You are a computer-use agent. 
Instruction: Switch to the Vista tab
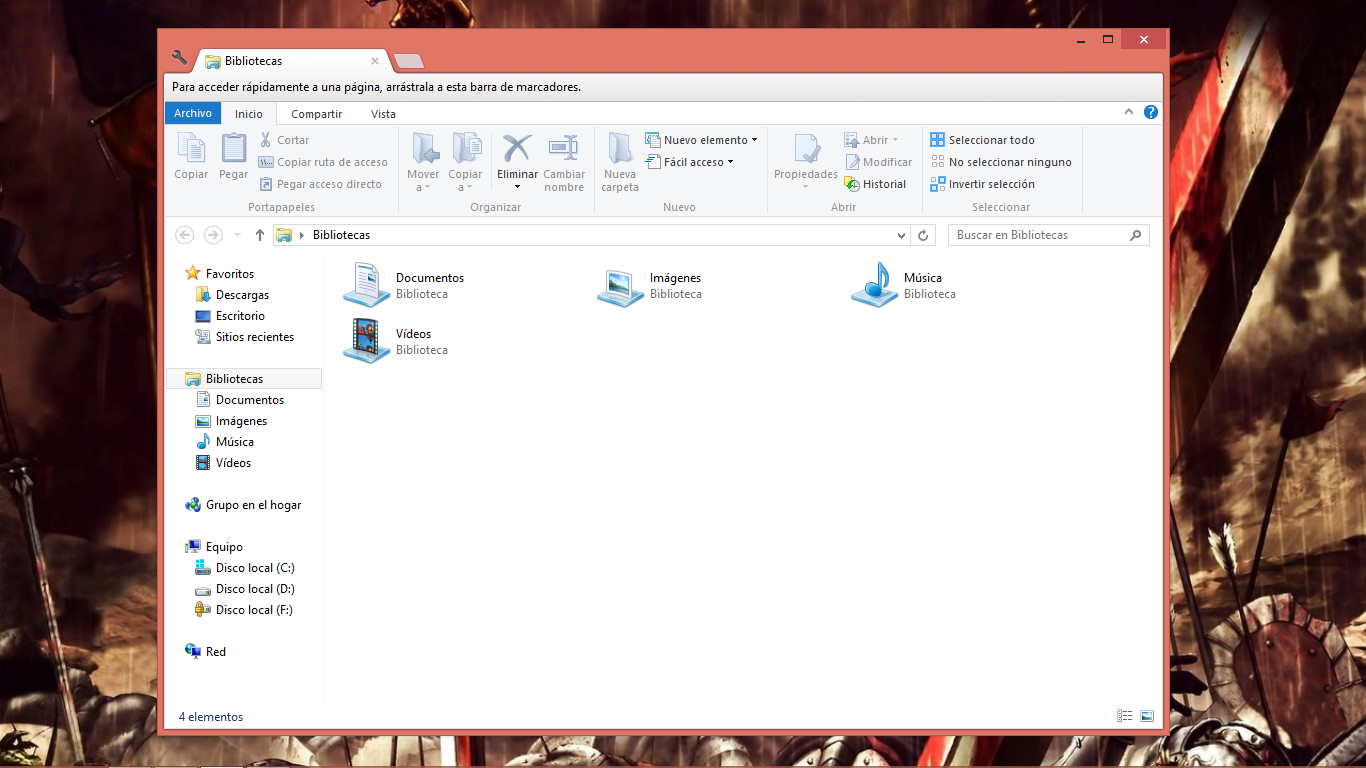(x=382, y=113)
